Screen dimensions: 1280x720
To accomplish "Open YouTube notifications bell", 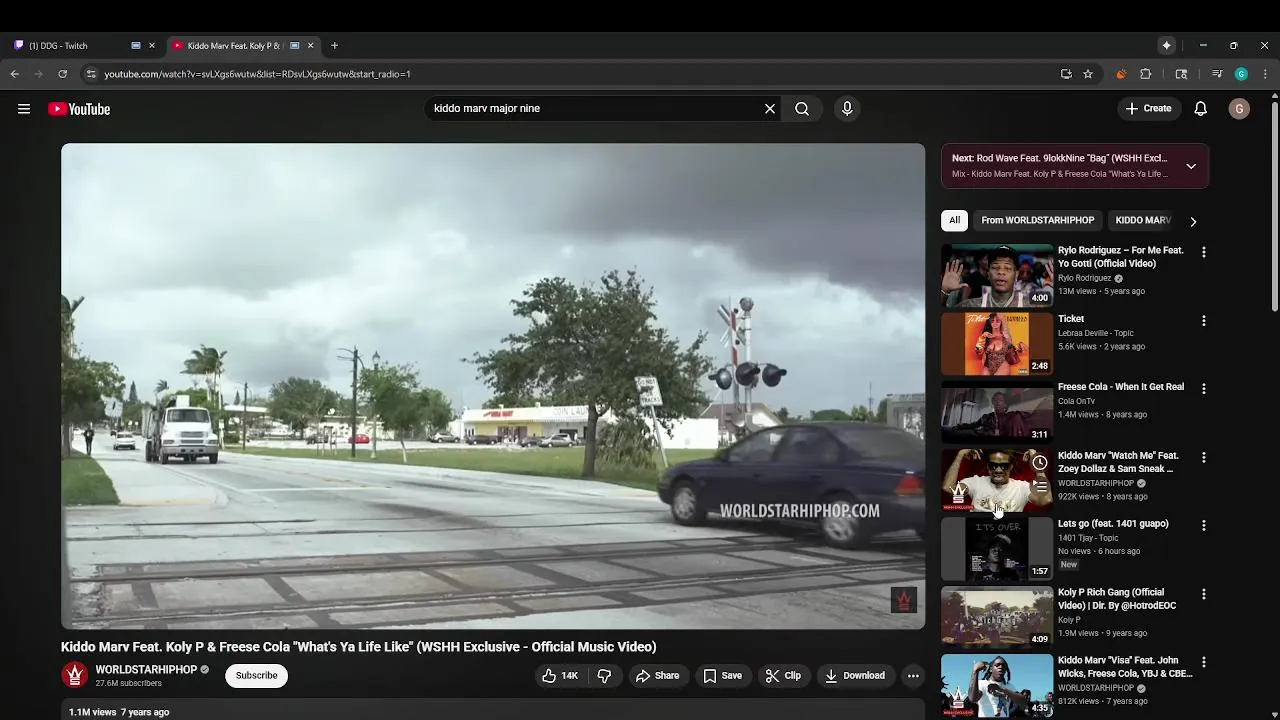I will coord(1201,109).
